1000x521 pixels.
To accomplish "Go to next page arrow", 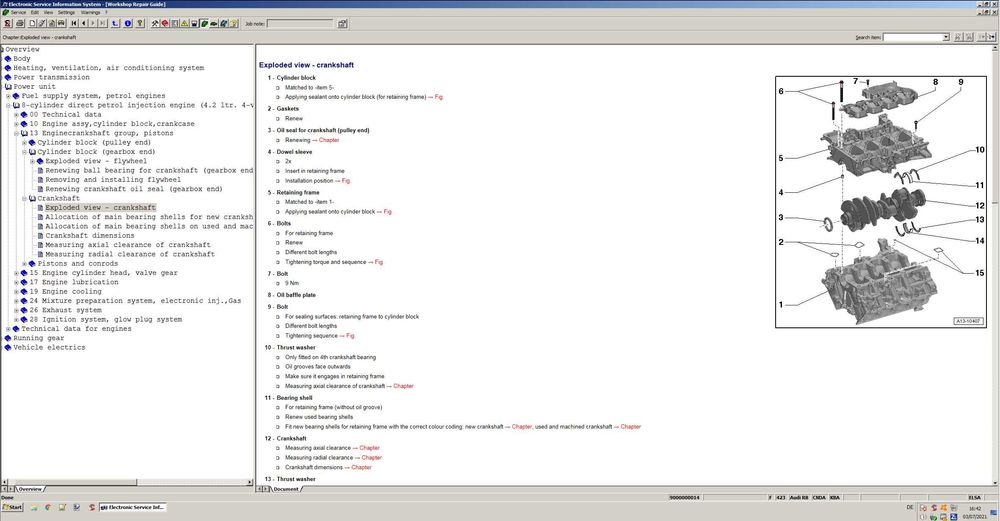I will coord(92,24).
